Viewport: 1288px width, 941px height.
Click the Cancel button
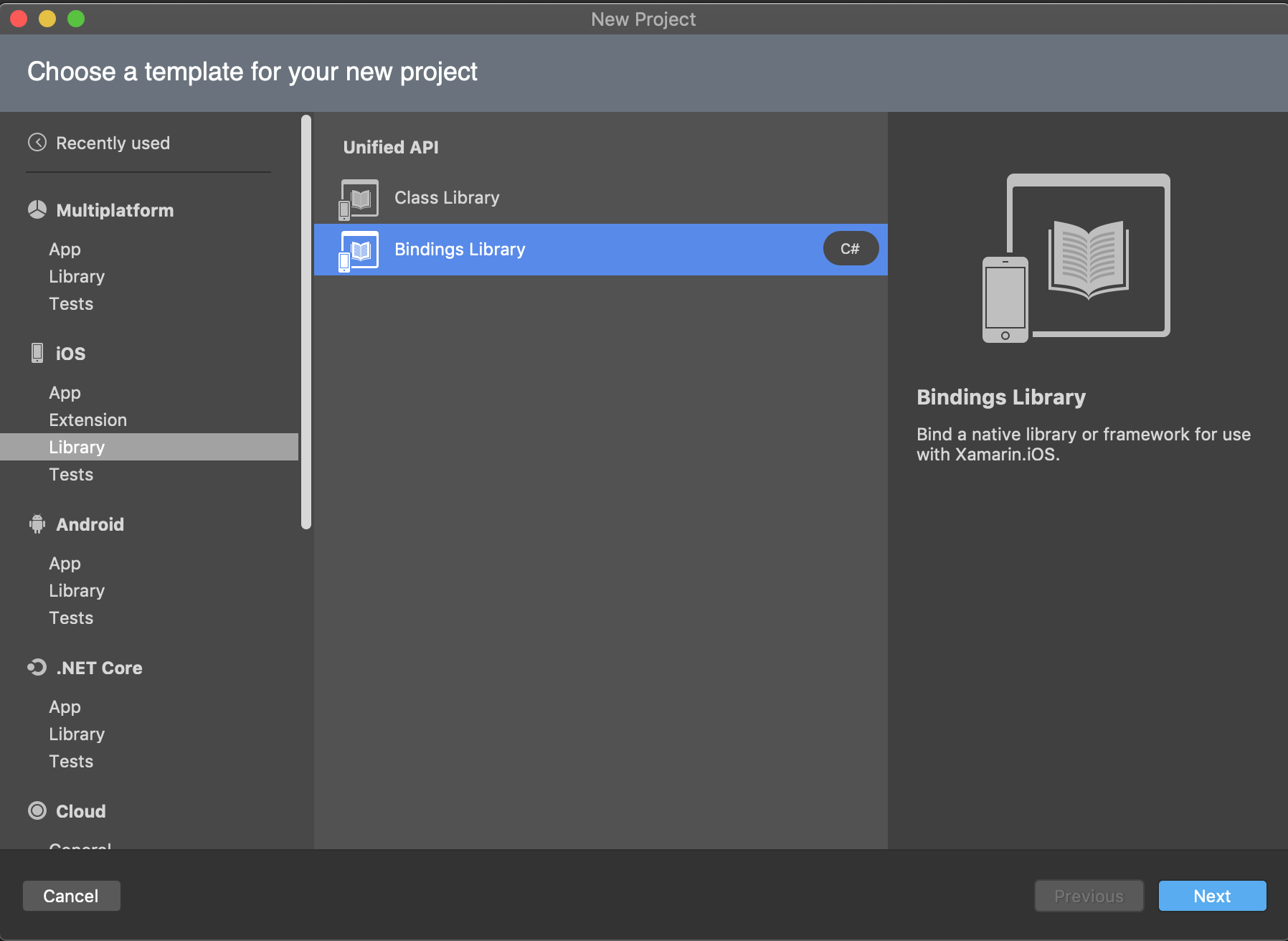71,896
